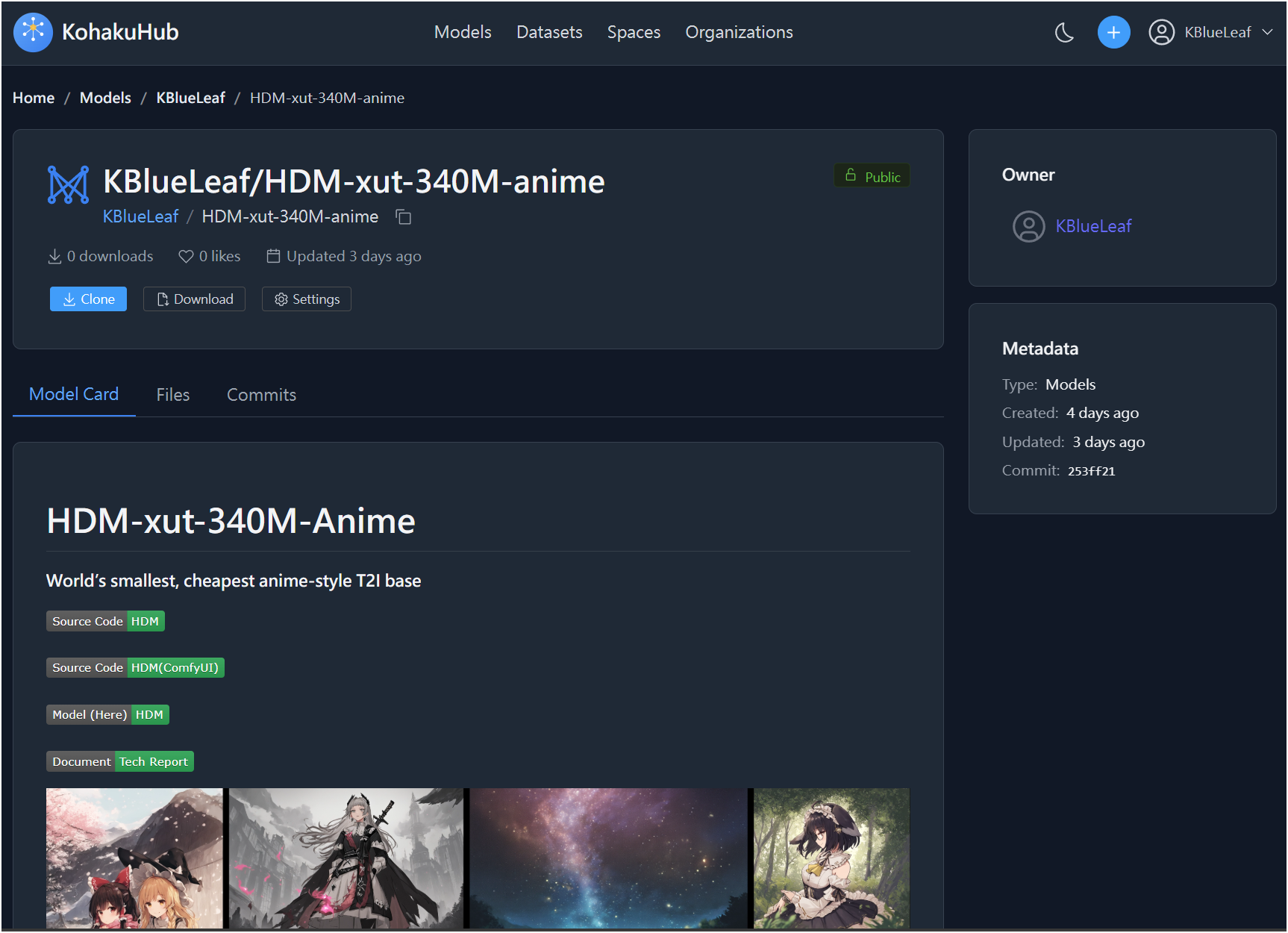
Task: Switch to the Files tab
Action: [x=173, y=395]
